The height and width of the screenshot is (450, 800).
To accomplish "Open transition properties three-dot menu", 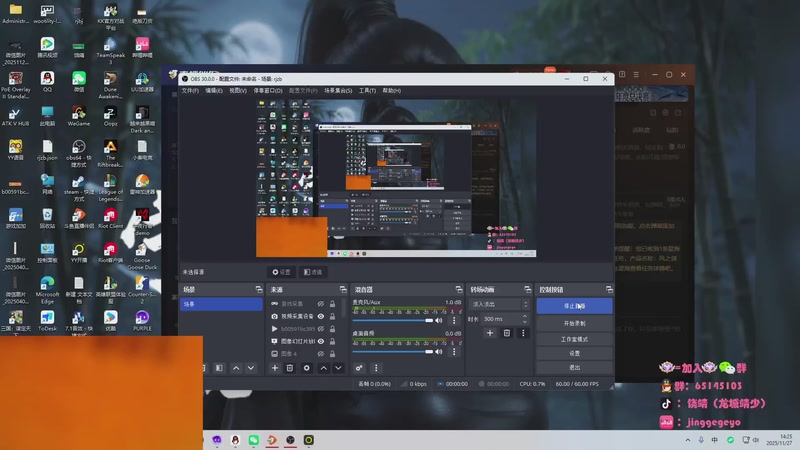I will coord(523,333).
